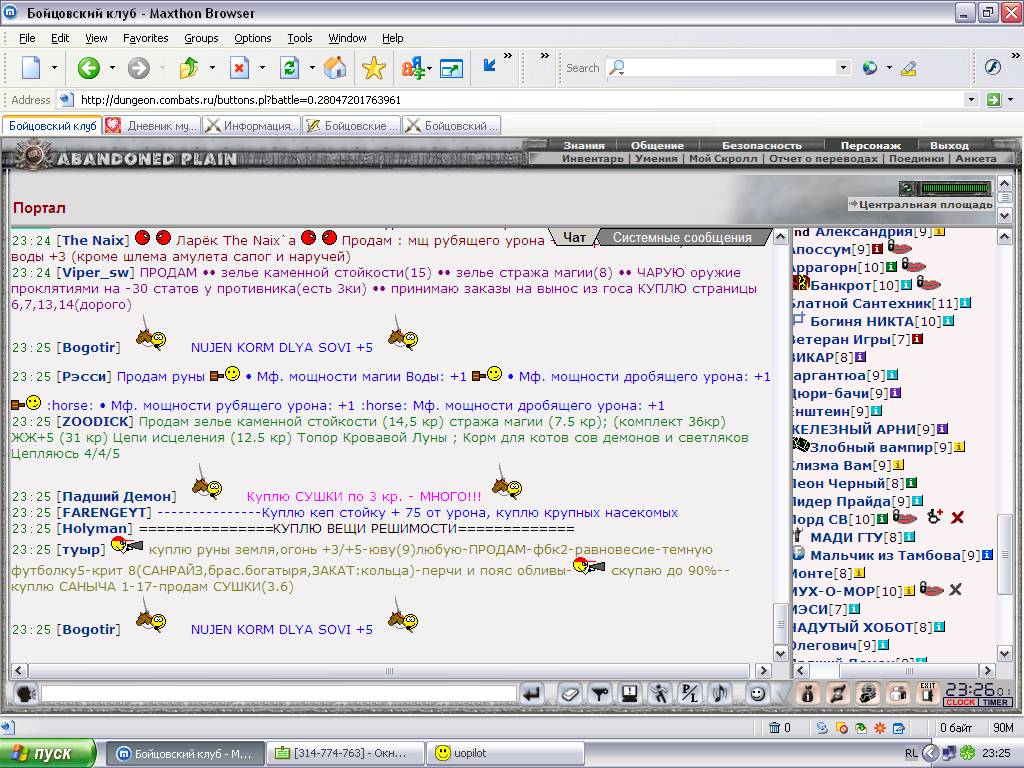Click the player list vertical scrollbar thumb
1024x768 pixels.
(x=1004, y=554)
